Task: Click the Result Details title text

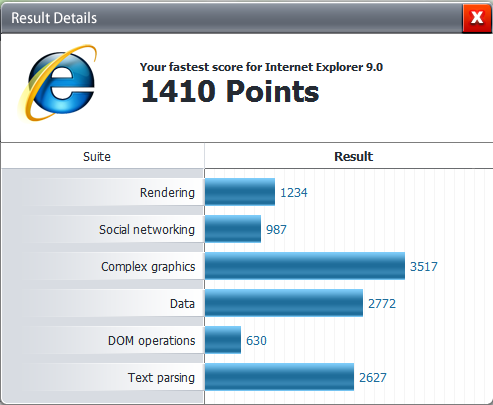Action: point(54,18)
